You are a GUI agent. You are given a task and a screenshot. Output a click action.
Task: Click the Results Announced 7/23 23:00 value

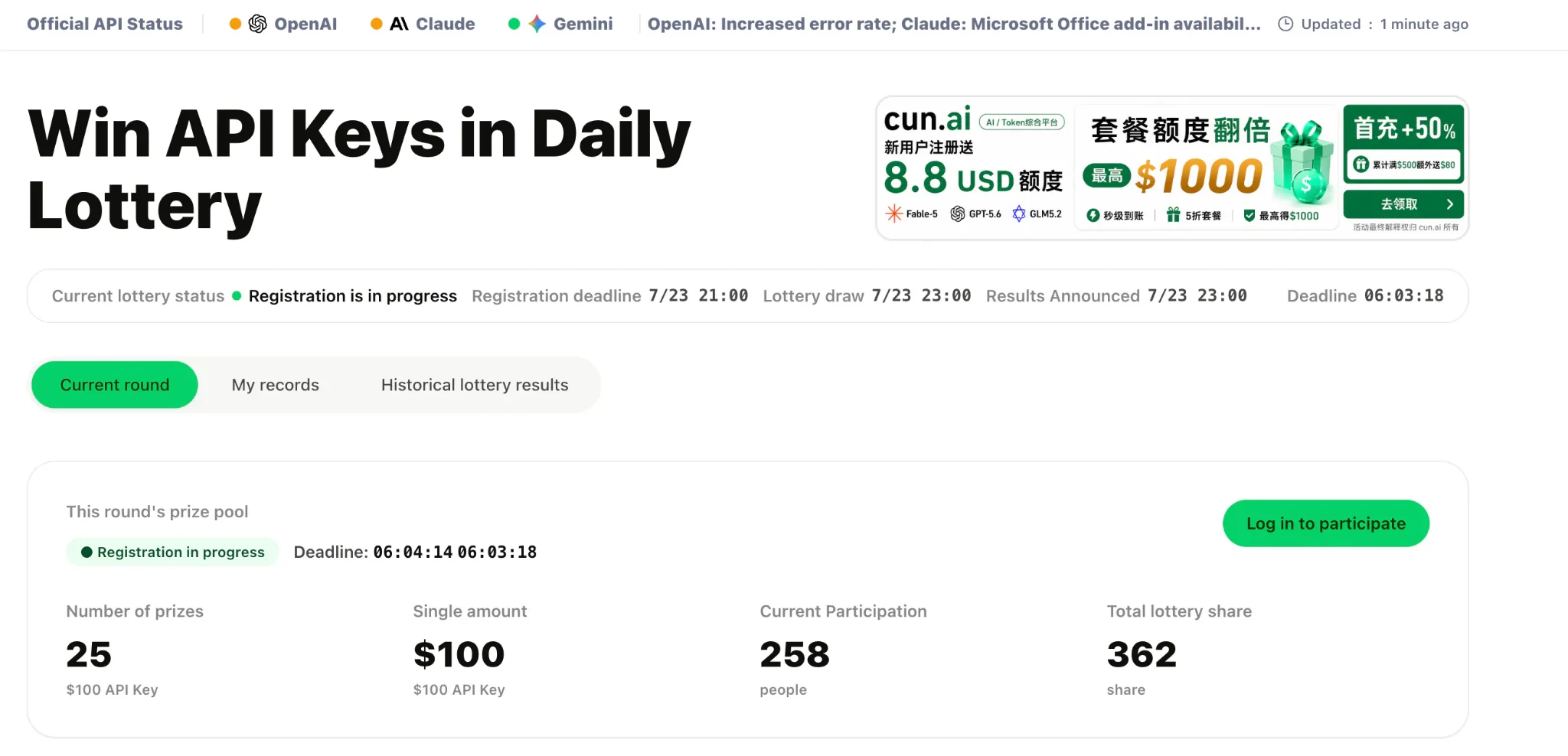(x=1197, y=296)
